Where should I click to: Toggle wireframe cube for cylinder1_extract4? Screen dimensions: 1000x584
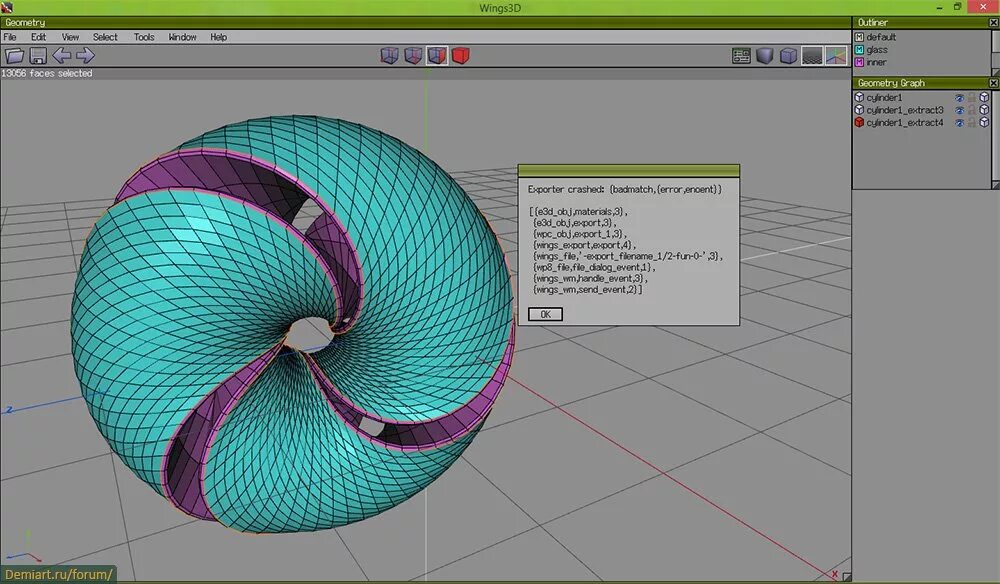point(984,121)
